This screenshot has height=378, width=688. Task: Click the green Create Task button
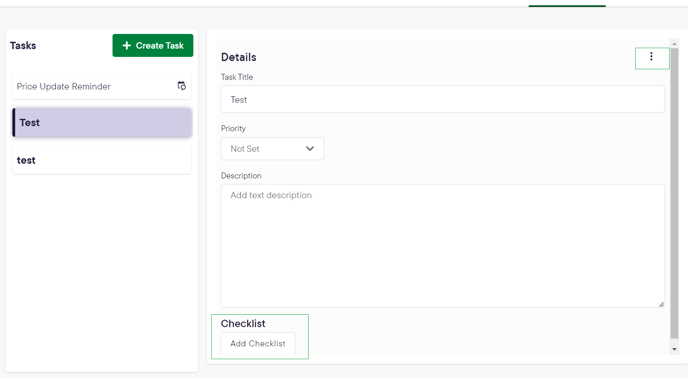(x=153, y=45)
